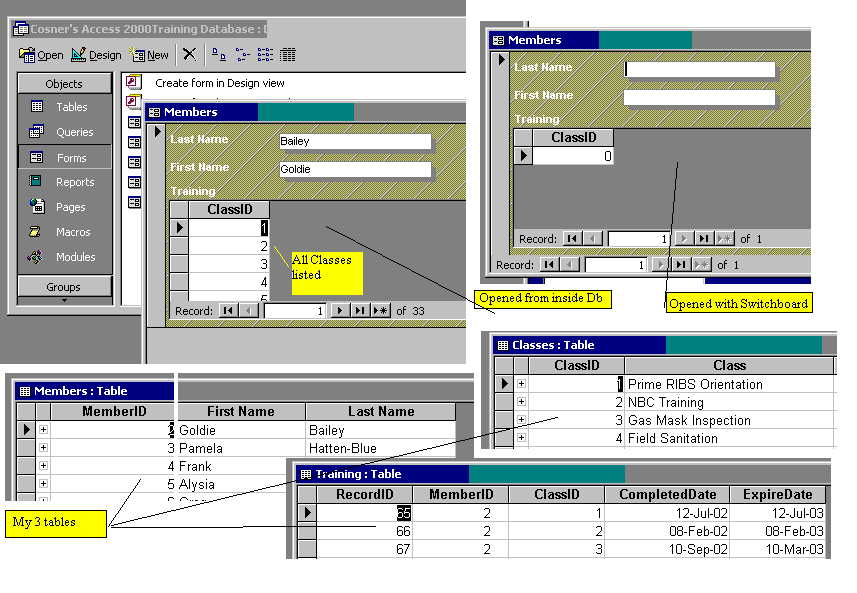857x593 pixels.
Task: Click Hatten-Blue cell in Members table
Action: click(380, 448)
